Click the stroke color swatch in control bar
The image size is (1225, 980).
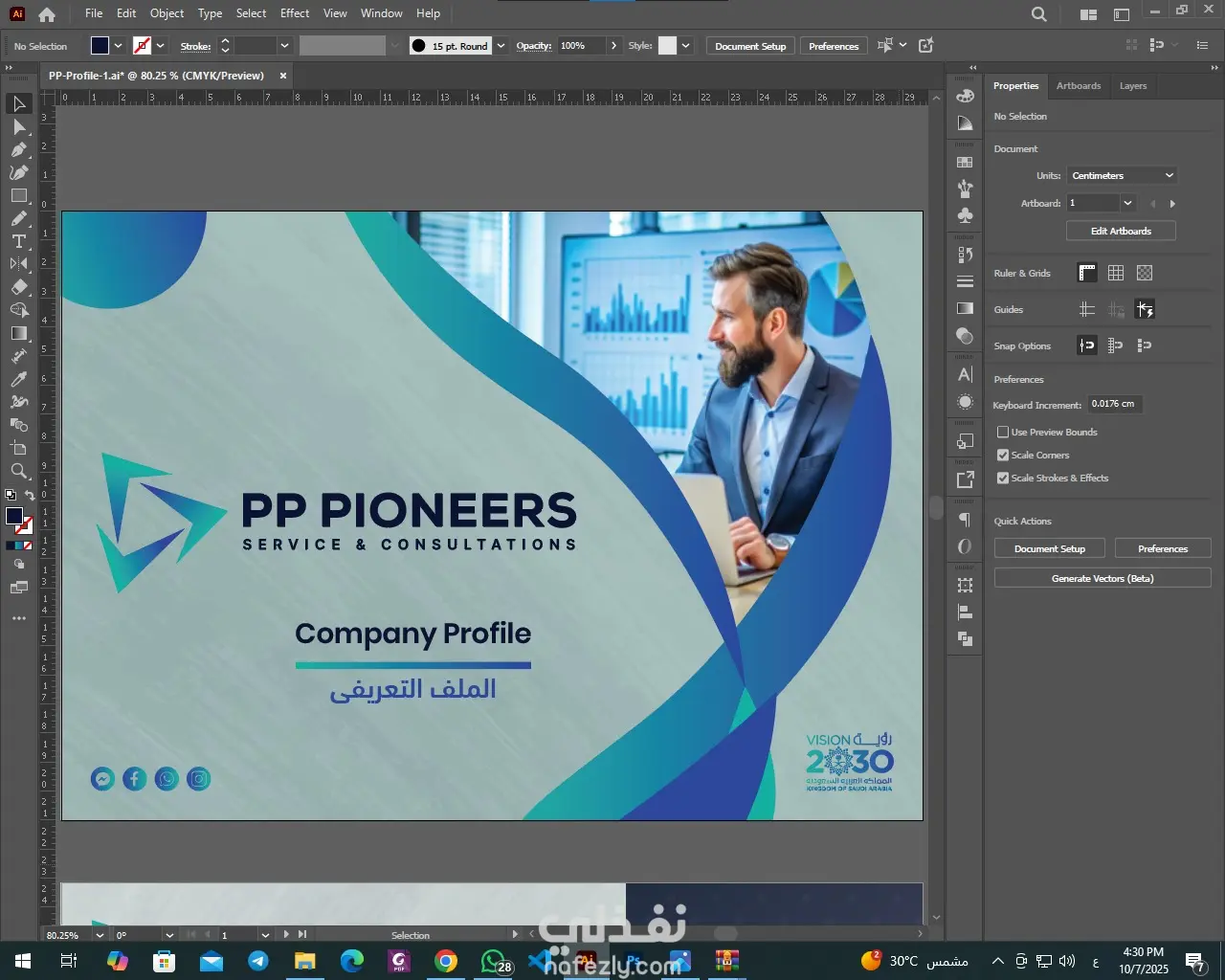click(142, 46)
